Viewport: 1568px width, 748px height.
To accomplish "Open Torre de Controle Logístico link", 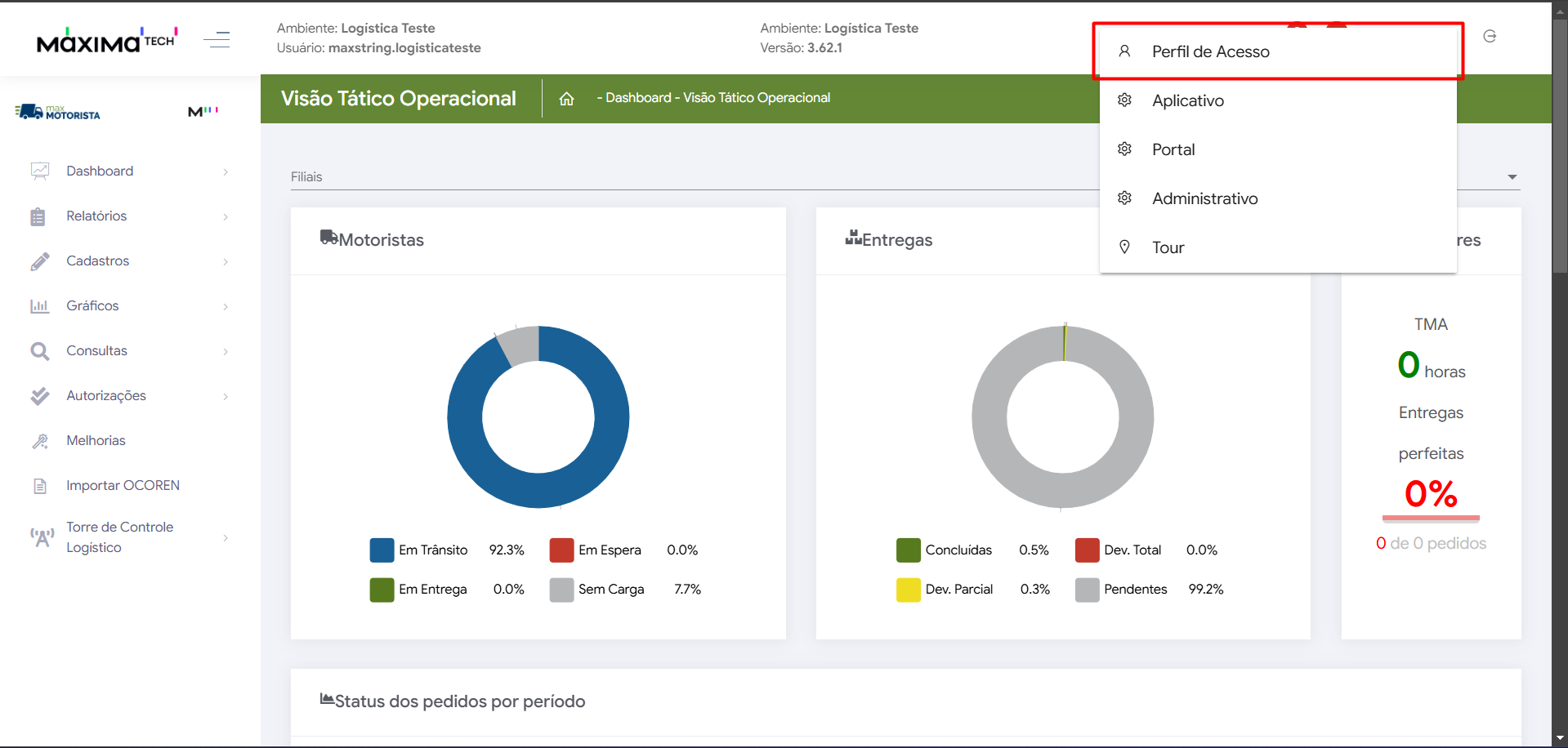I will pos(119,537).
